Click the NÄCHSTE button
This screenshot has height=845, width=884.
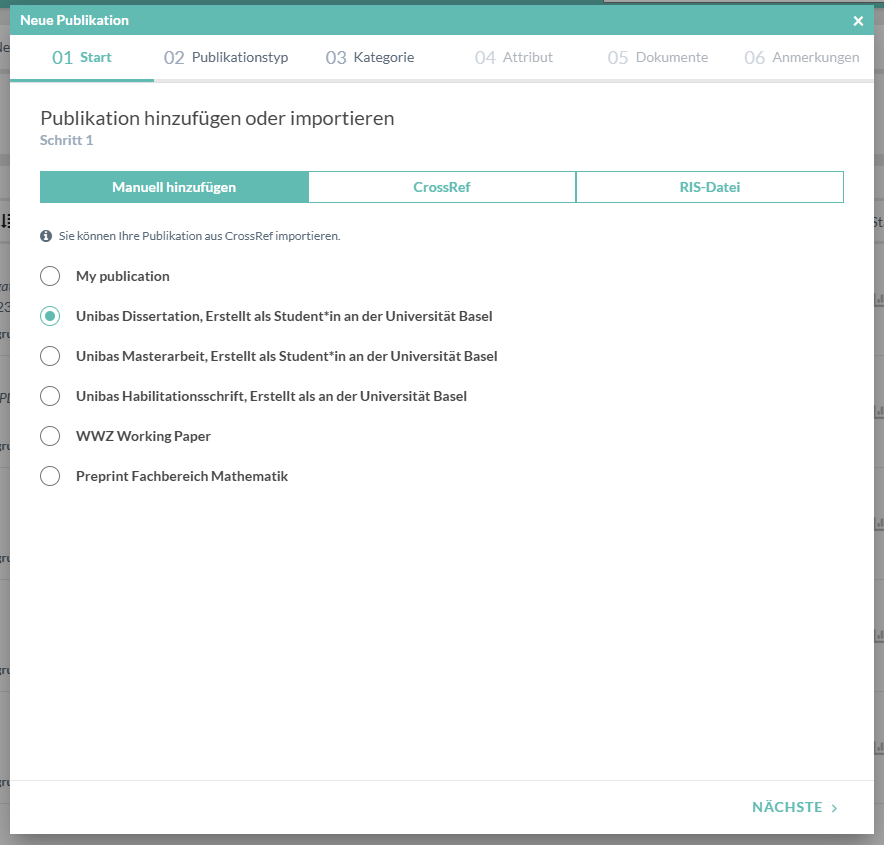[788, 807]
